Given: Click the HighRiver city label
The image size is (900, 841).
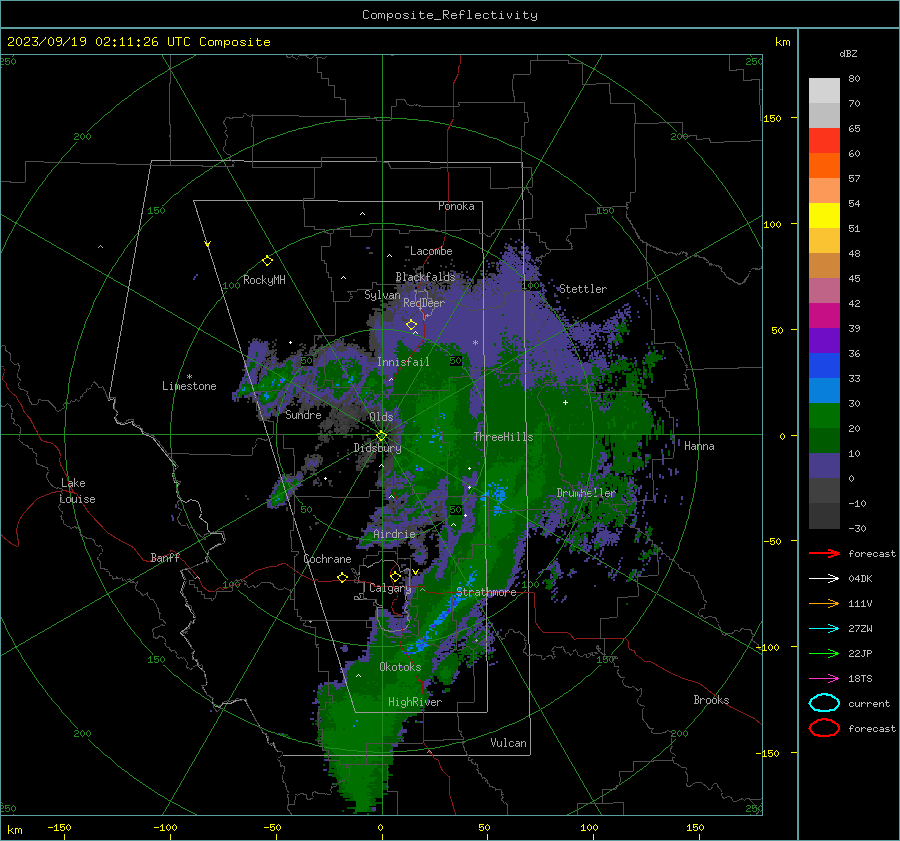Looking at the screenshot, I should [x=415, y=702].
